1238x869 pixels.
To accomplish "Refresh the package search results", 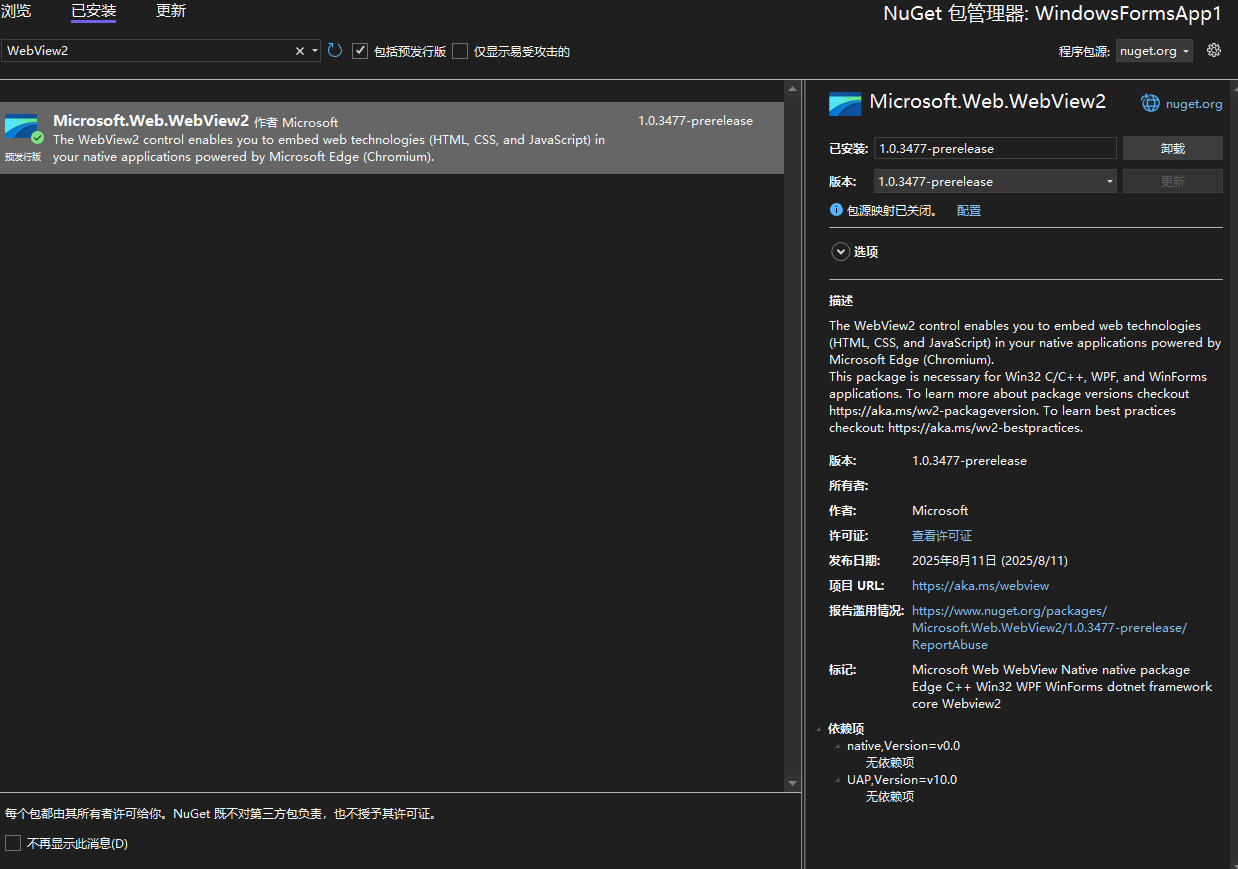I will (x=335, y=50).
